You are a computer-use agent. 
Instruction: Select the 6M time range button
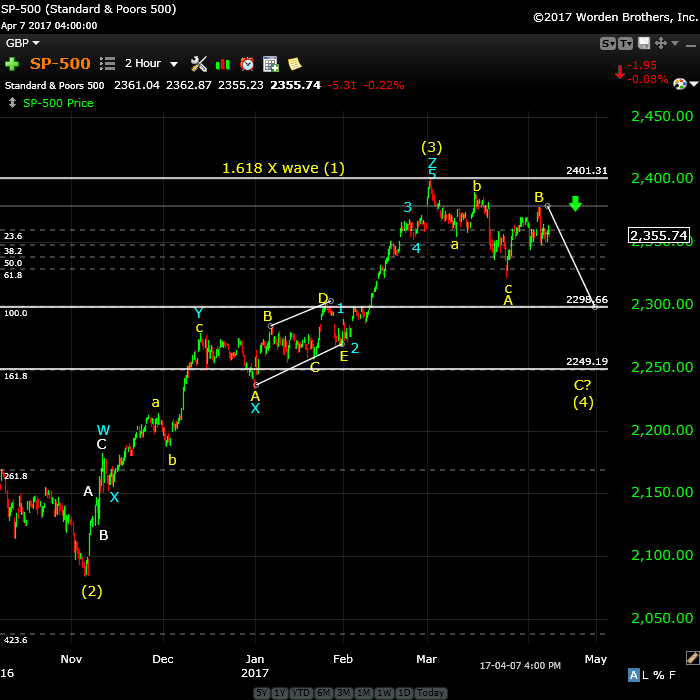tap(324, 693)
